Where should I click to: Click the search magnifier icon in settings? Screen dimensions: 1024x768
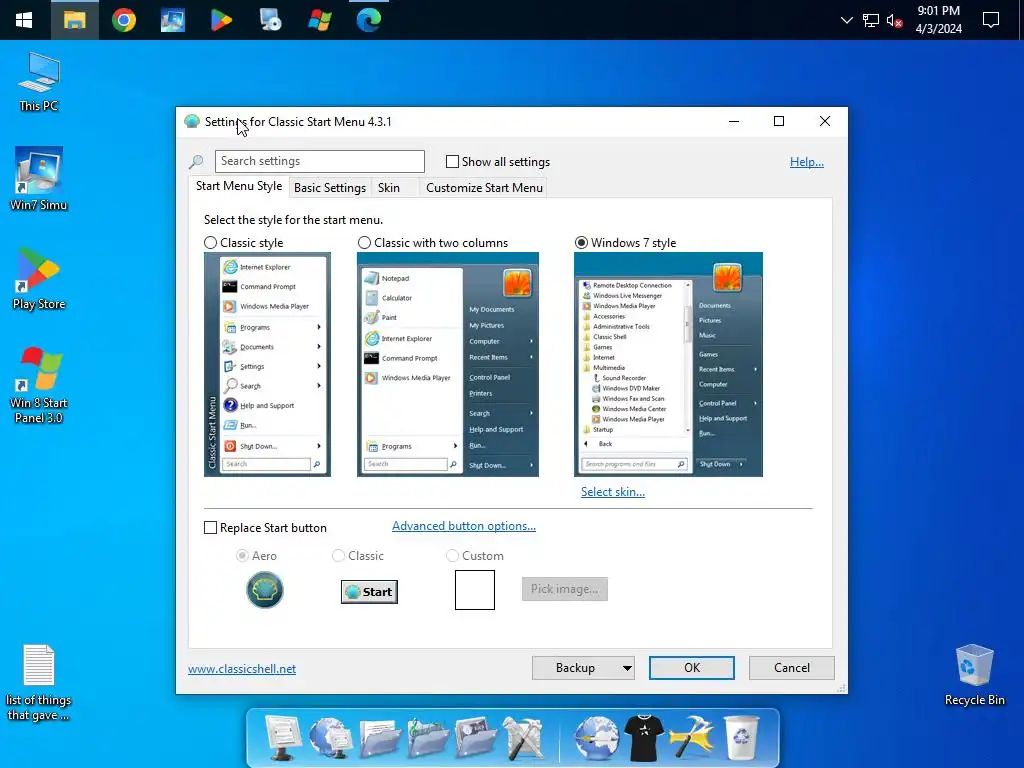point(196,162)
